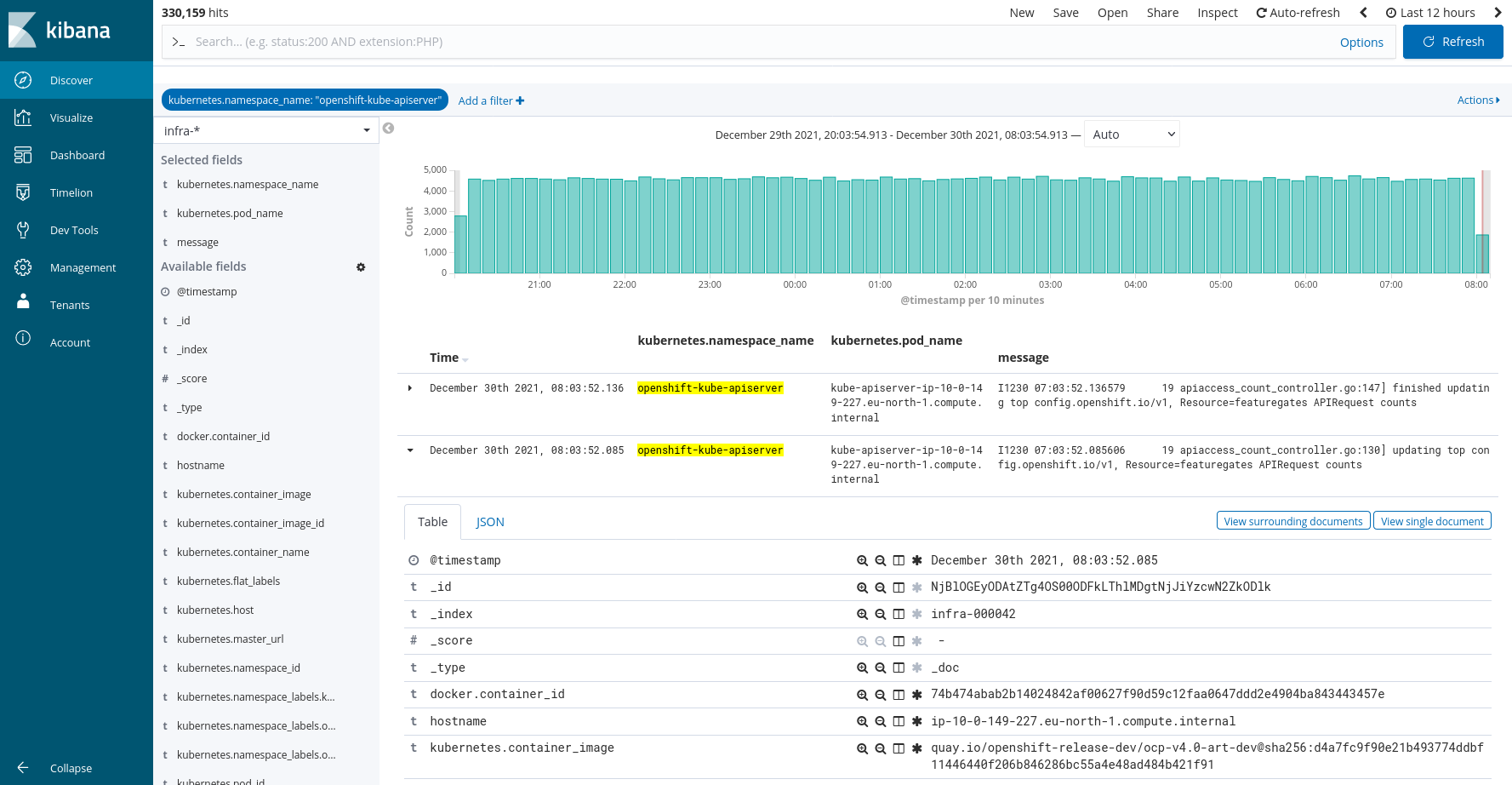The height and width of the screenshot is (785, 1512).
Task: Click the histogram bar at 00:00
Action: 801,225
